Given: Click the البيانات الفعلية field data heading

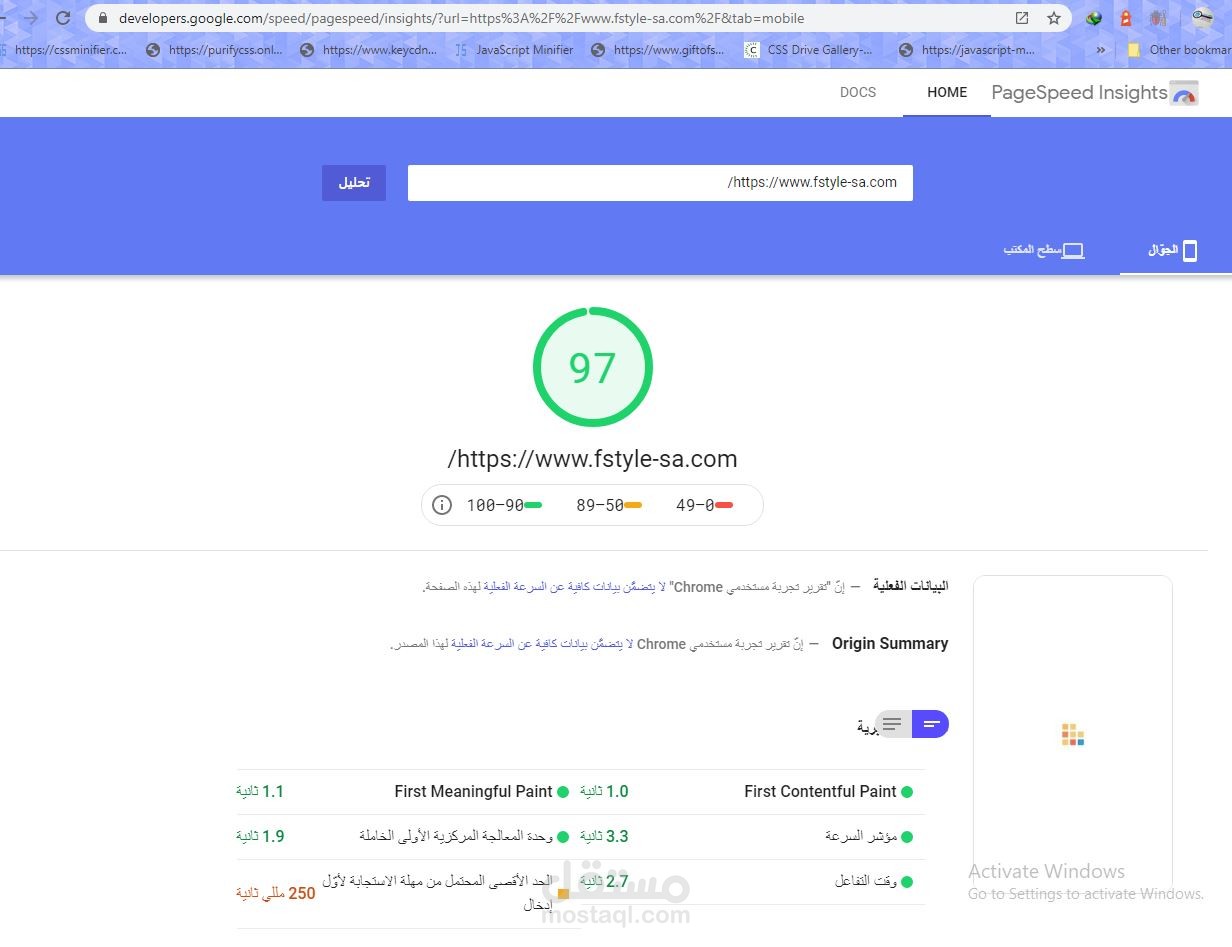Looking at the screenshot, I should [911, 586].
